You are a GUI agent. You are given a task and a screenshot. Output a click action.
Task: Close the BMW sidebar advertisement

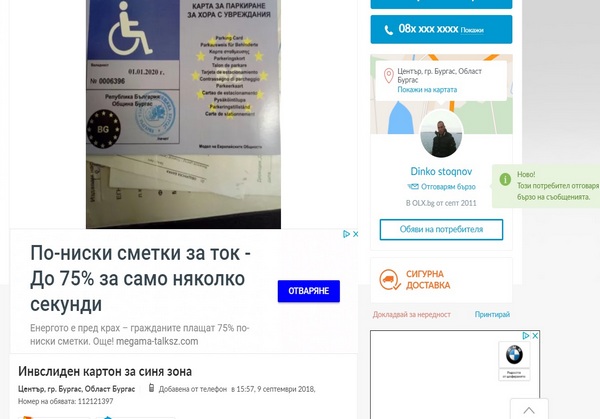pyautogui.click(x=535, y=336)
